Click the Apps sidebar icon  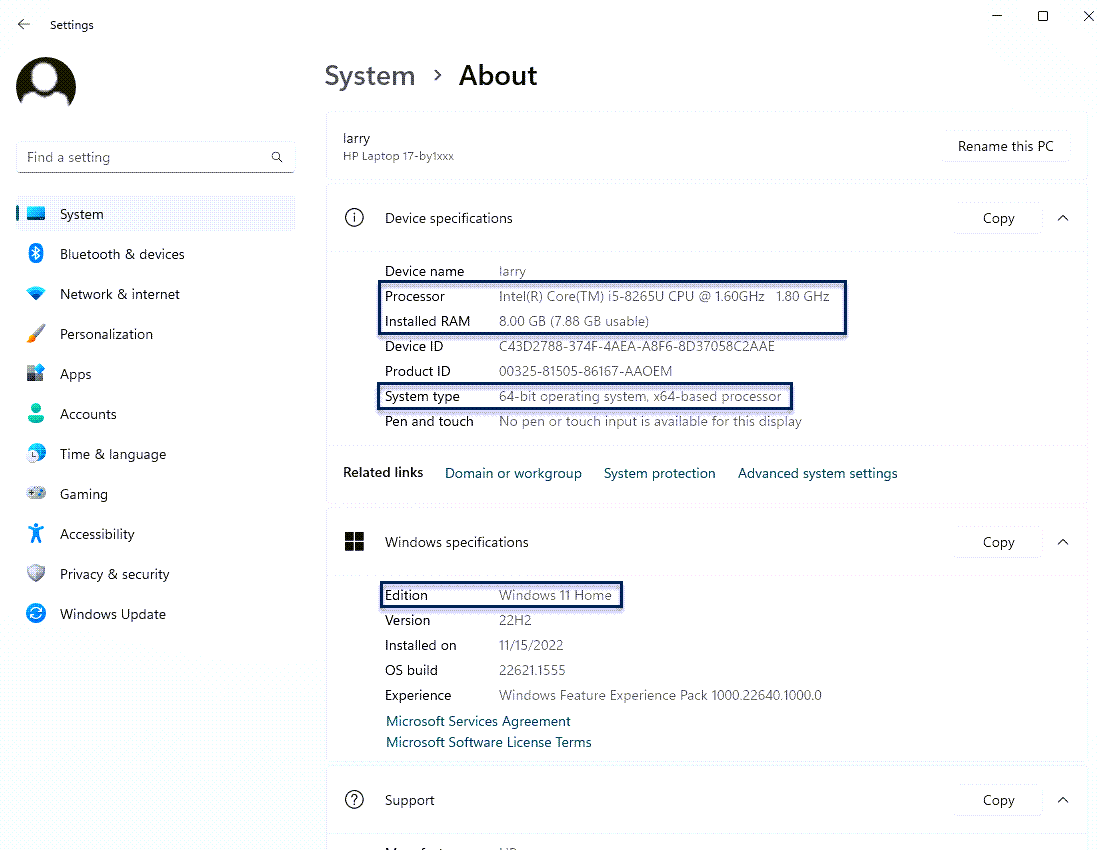pos(36,374)
